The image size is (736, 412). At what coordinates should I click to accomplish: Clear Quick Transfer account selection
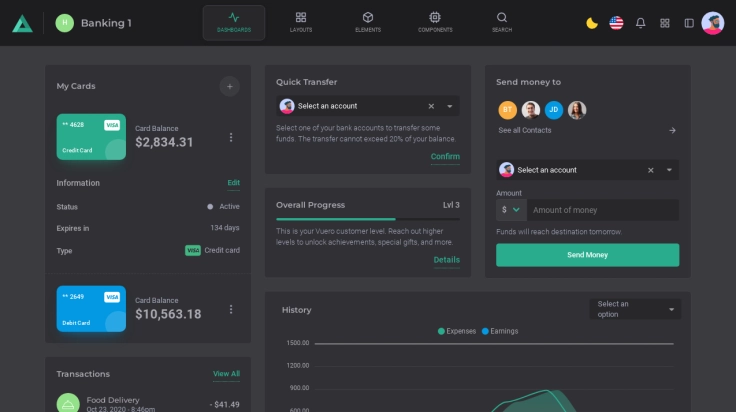[431, 106]
